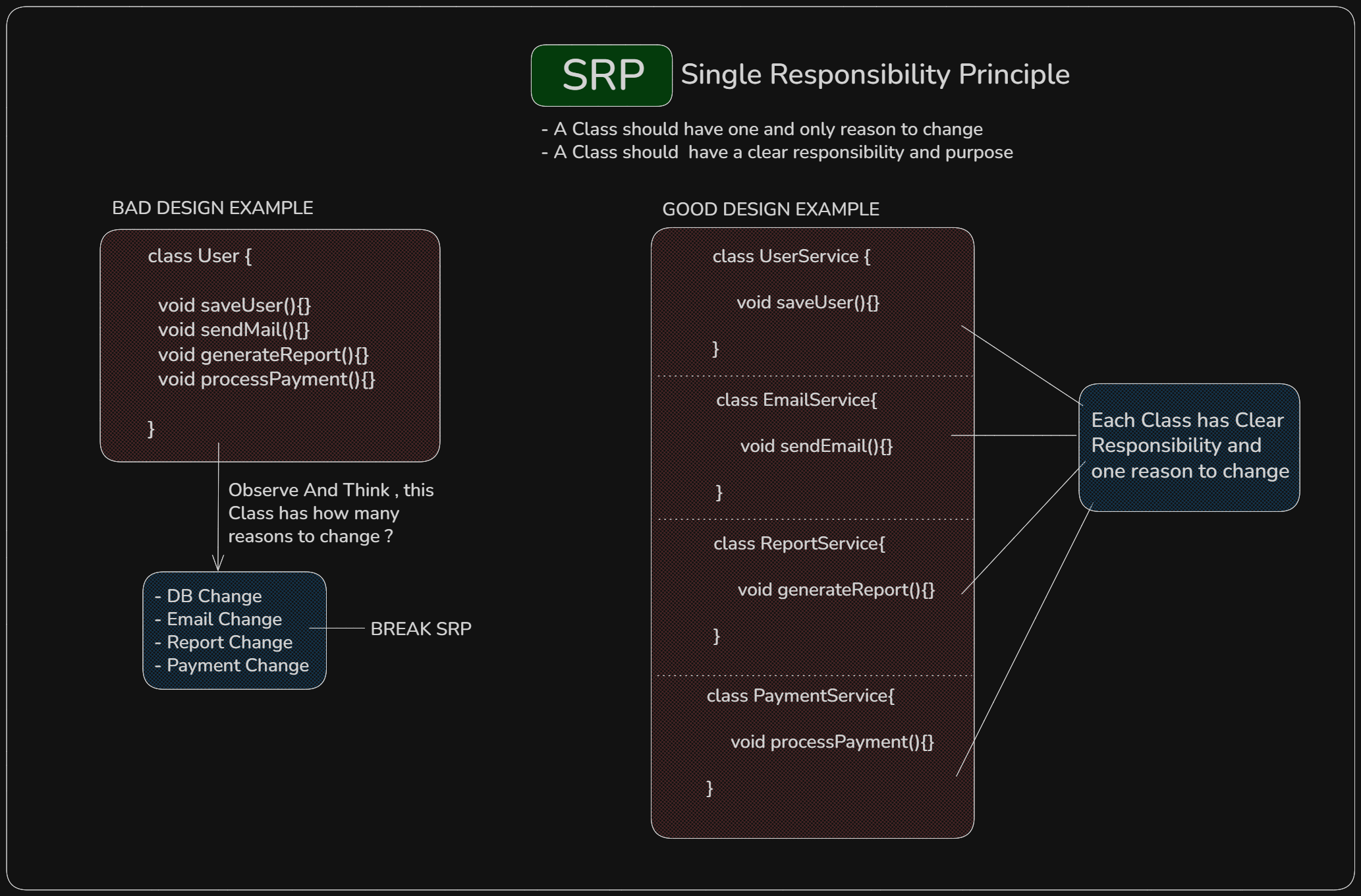Click the 'void sendMail(){}' line
This screenshot has height=896, width=1361.
coord(234,329)
